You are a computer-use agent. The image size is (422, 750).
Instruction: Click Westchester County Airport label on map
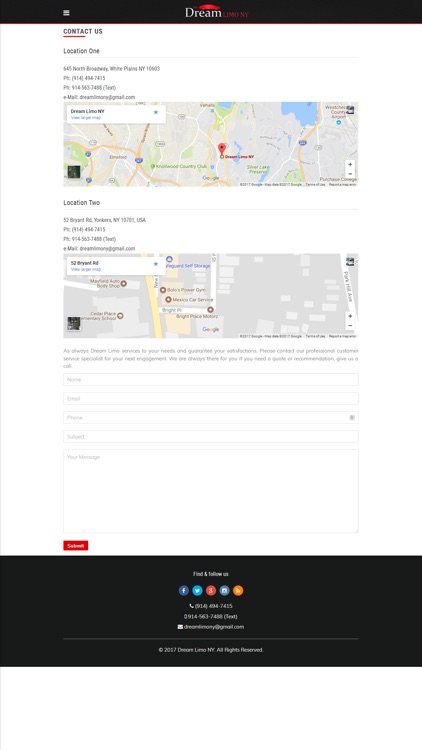pos(335,112)
